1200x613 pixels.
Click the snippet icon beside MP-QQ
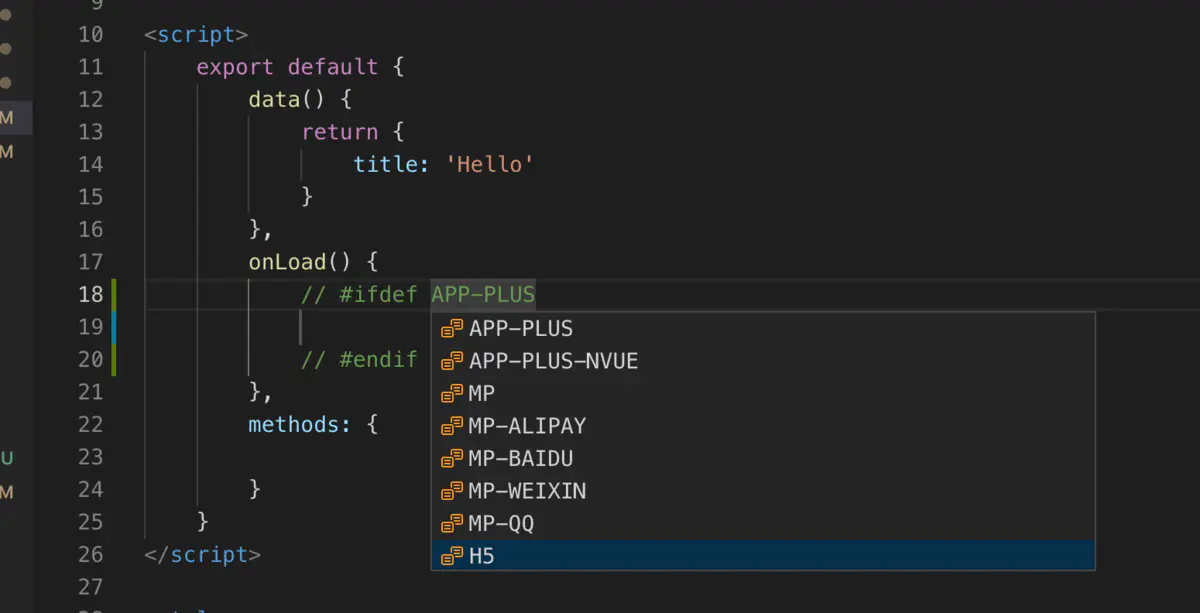452,524
